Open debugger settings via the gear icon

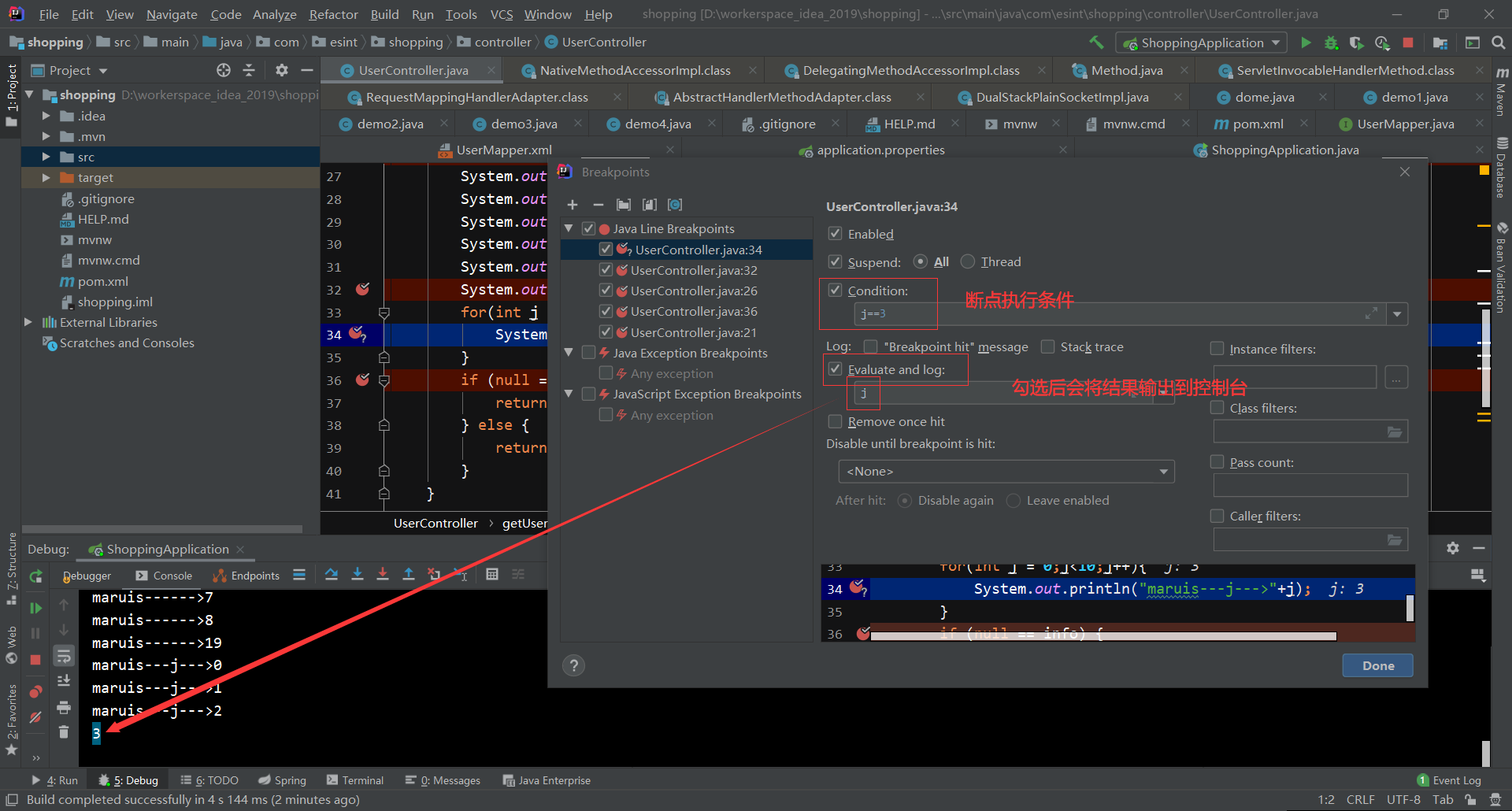click(1453, 548)
